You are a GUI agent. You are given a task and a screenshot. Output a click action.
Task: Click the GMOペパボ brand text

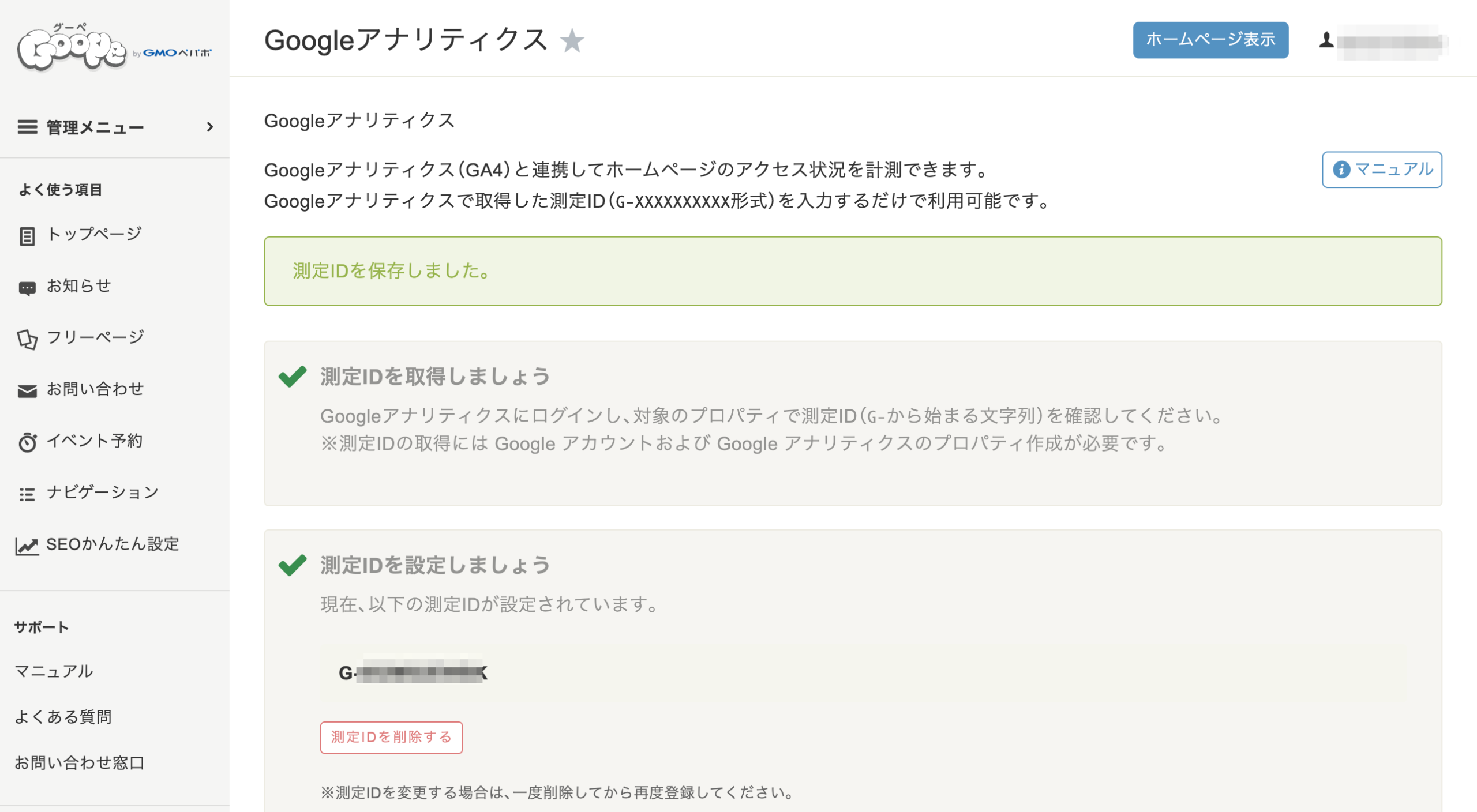[178, 52]
